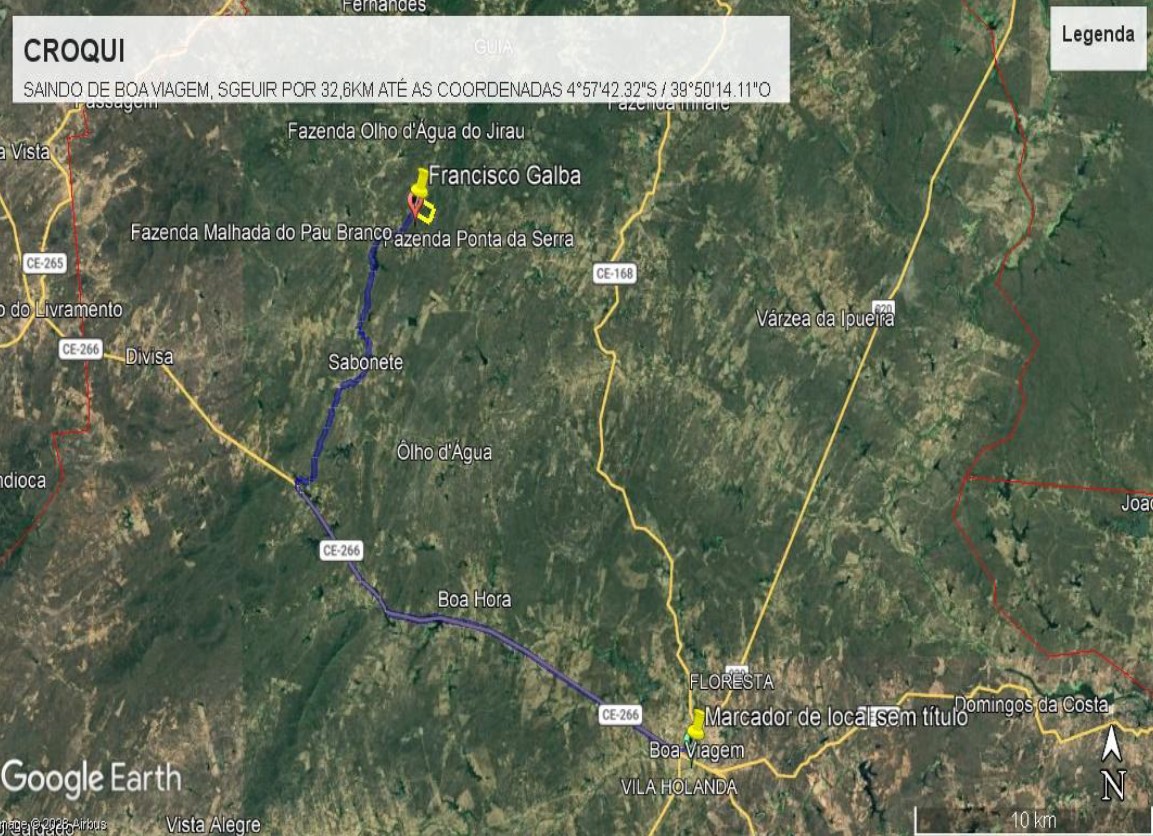Click the CE-265 road shield
This screenshot has width=1153, height=836.
tap(44, 262)
